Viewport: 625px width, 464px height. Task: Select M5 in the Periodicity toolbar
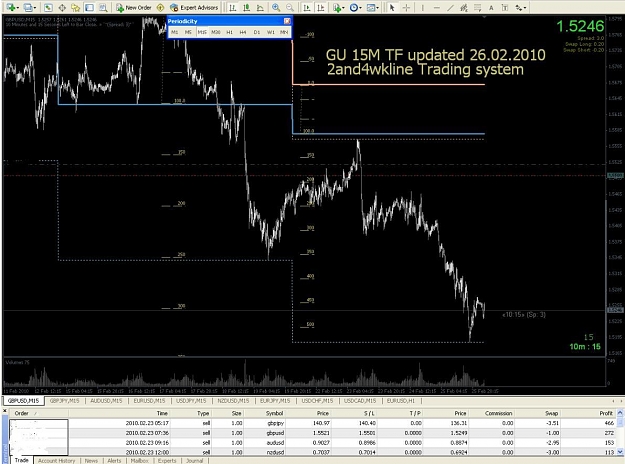(188, 32)
